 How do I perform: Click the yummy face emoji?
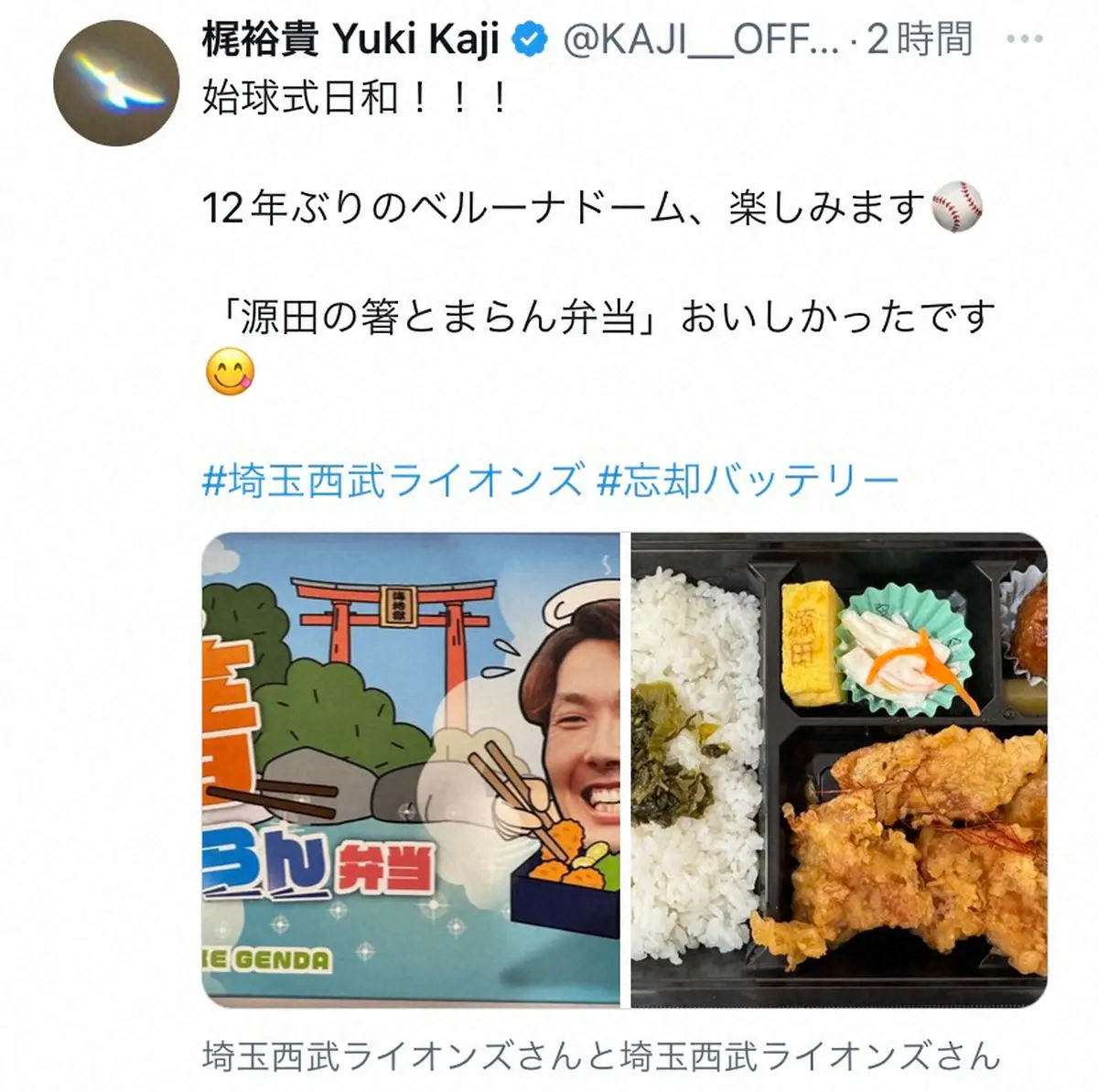click(231, 371)
